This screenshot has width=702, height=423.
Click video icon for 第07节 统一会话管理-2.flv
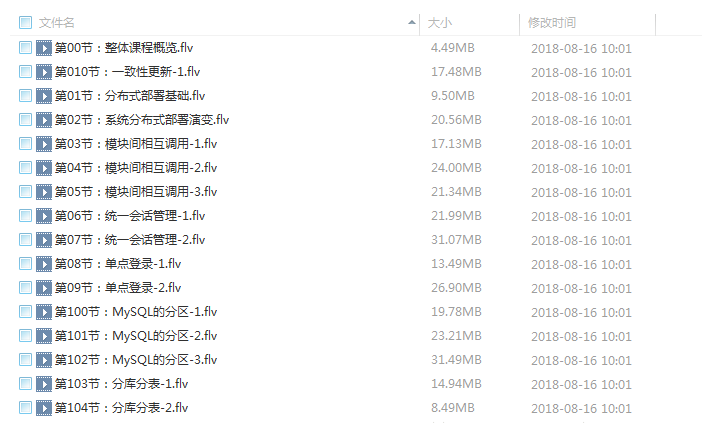pyautogui.click(x=44, y=239)
